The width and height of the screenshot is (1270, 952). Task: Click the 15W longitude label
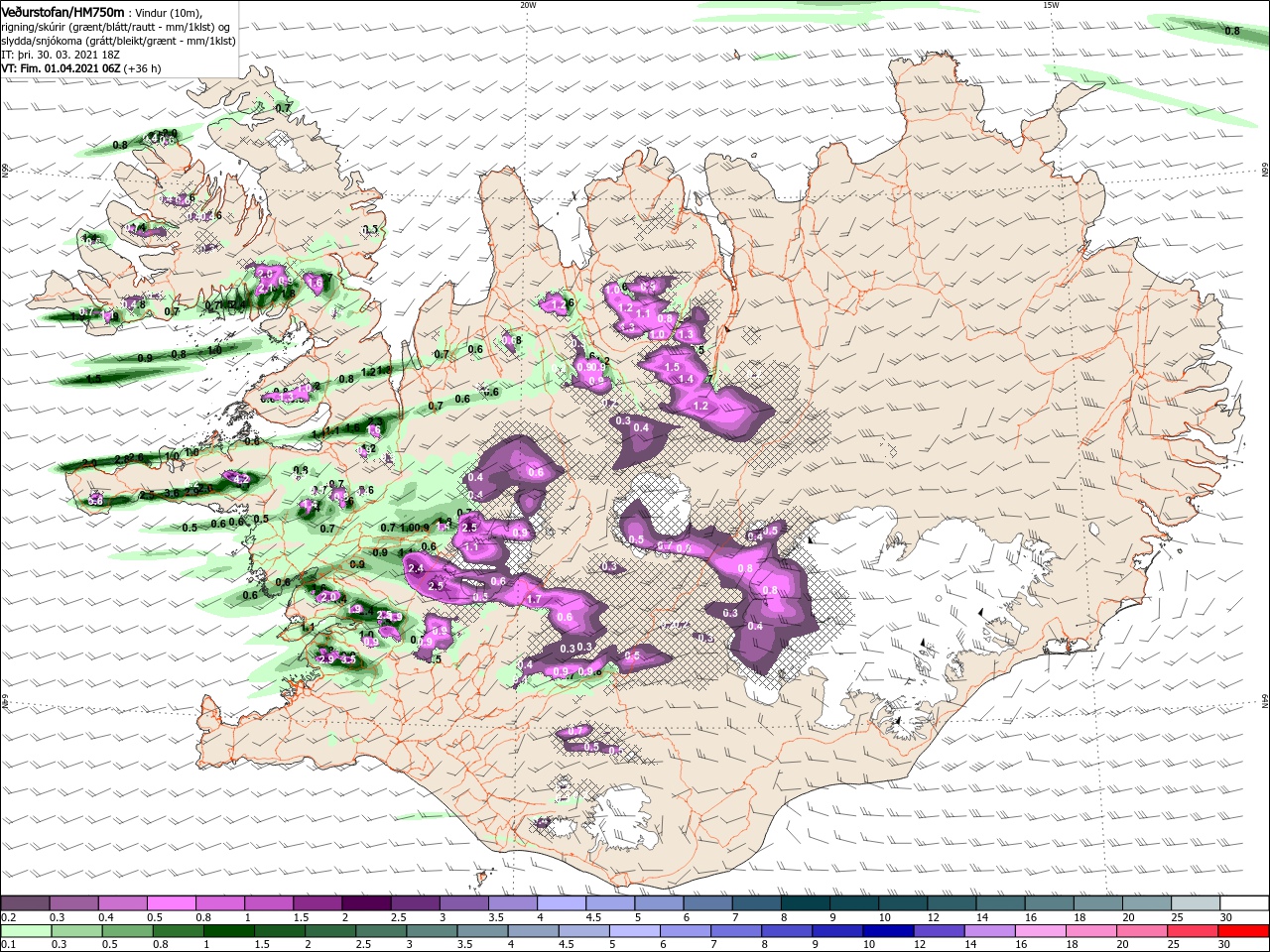1051,5
